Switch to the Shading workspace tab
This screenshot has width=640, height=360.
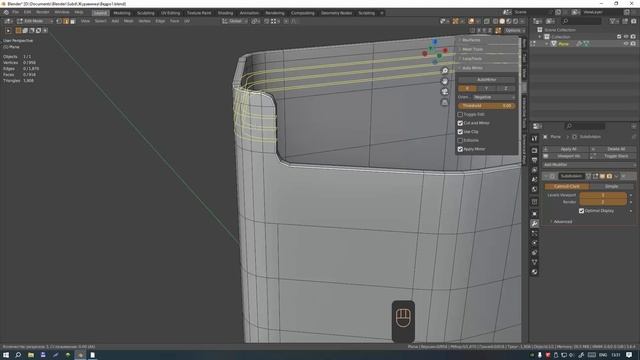225,13
